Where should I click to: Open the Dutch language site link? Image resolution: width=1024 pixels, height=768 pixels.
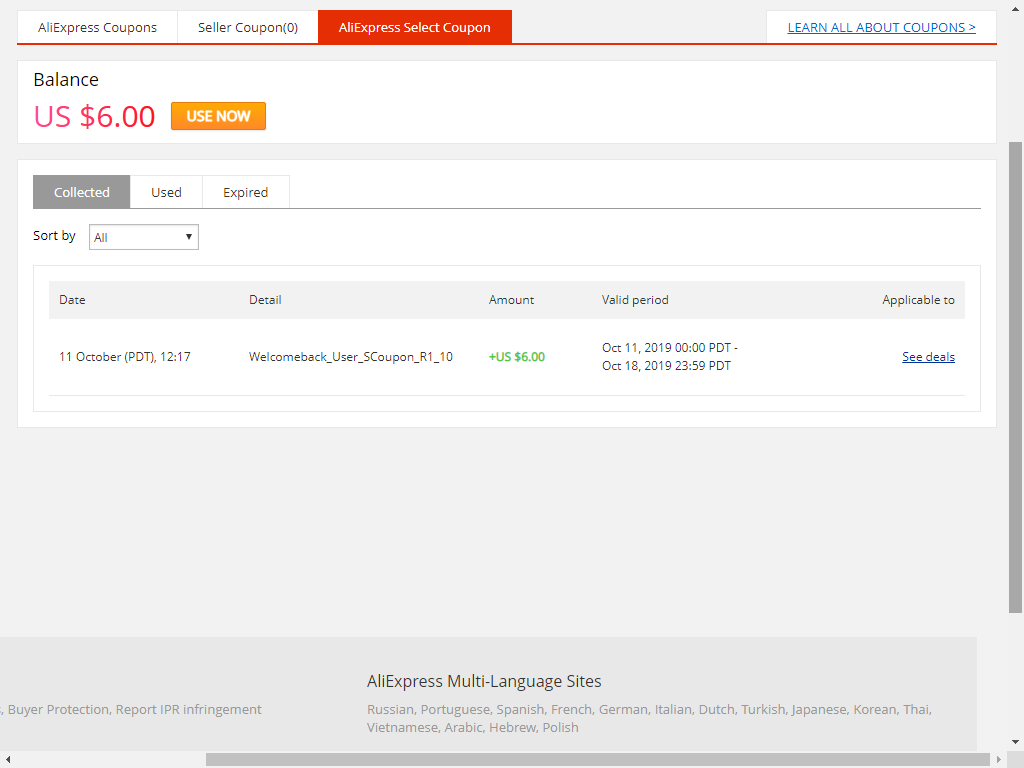click(x=716, y=709)
